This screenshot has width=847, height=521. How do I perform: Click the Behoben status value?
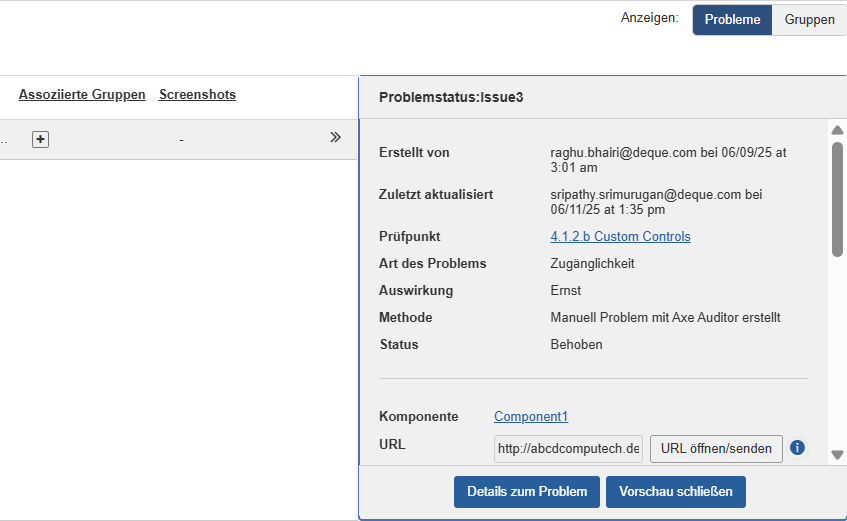(x=576, y=345)
